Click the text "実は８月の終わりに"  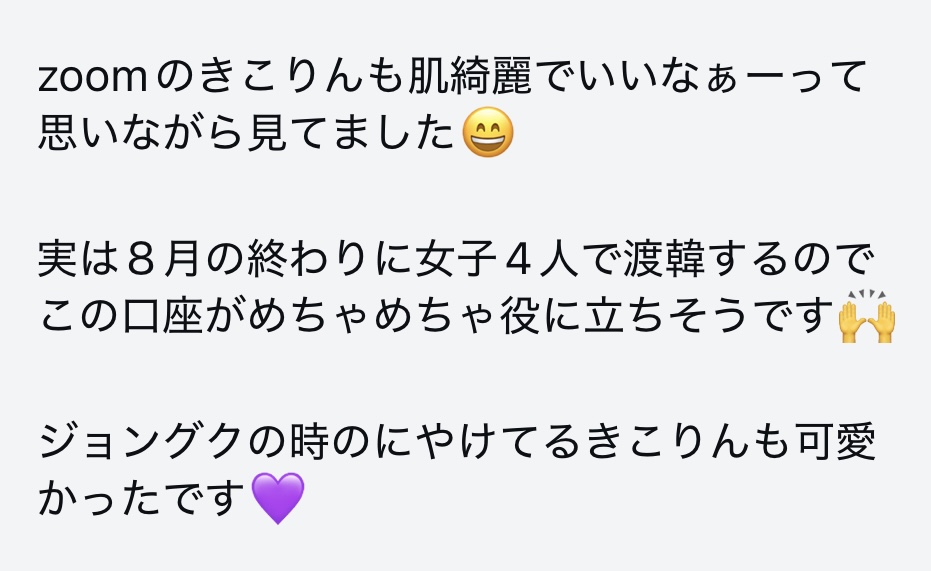[x=225, y=259]
